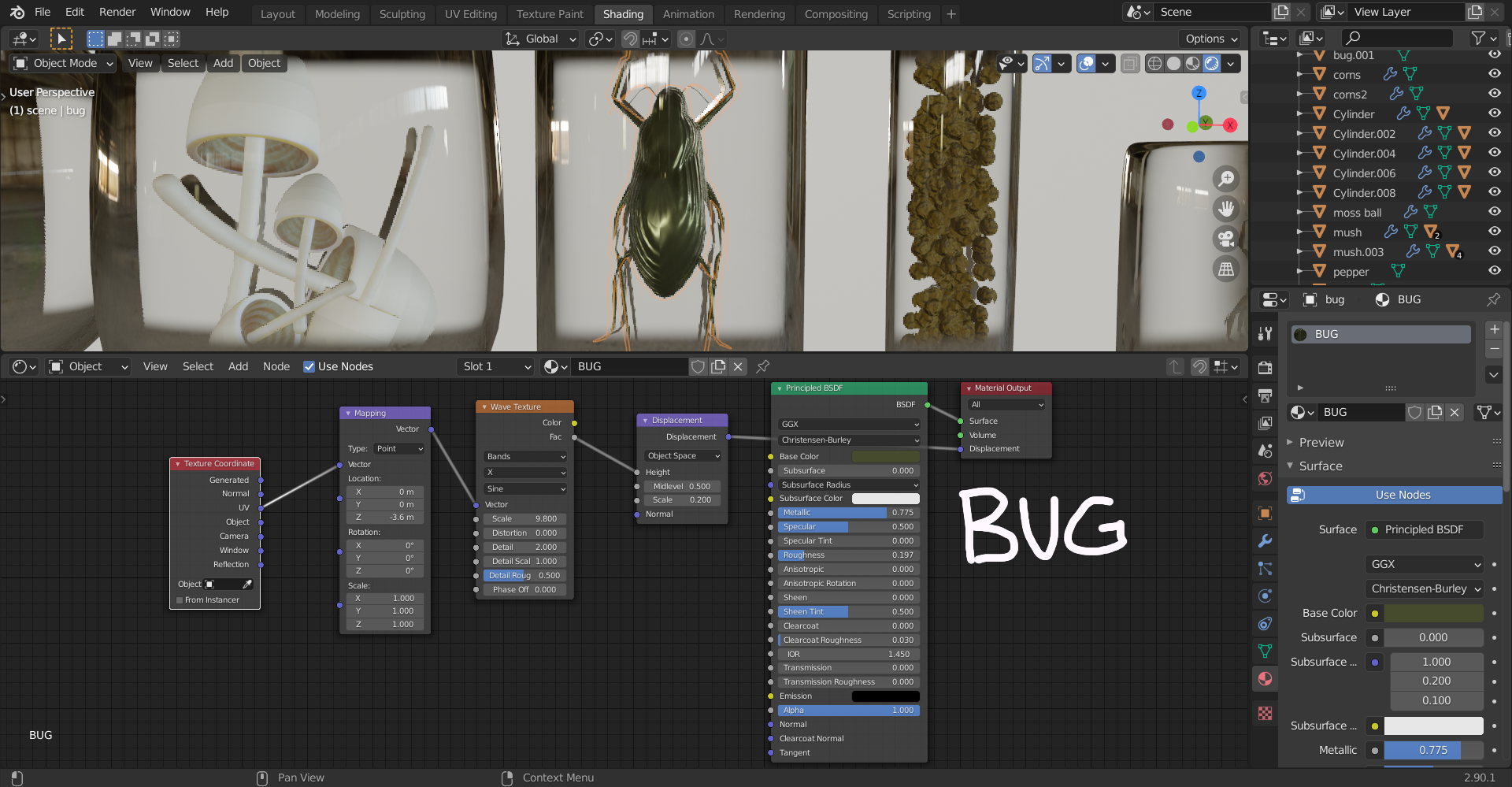Pin the BUG material in node editor header
The width and height of the screenshot is (1512, 787).
click(762, 366)
